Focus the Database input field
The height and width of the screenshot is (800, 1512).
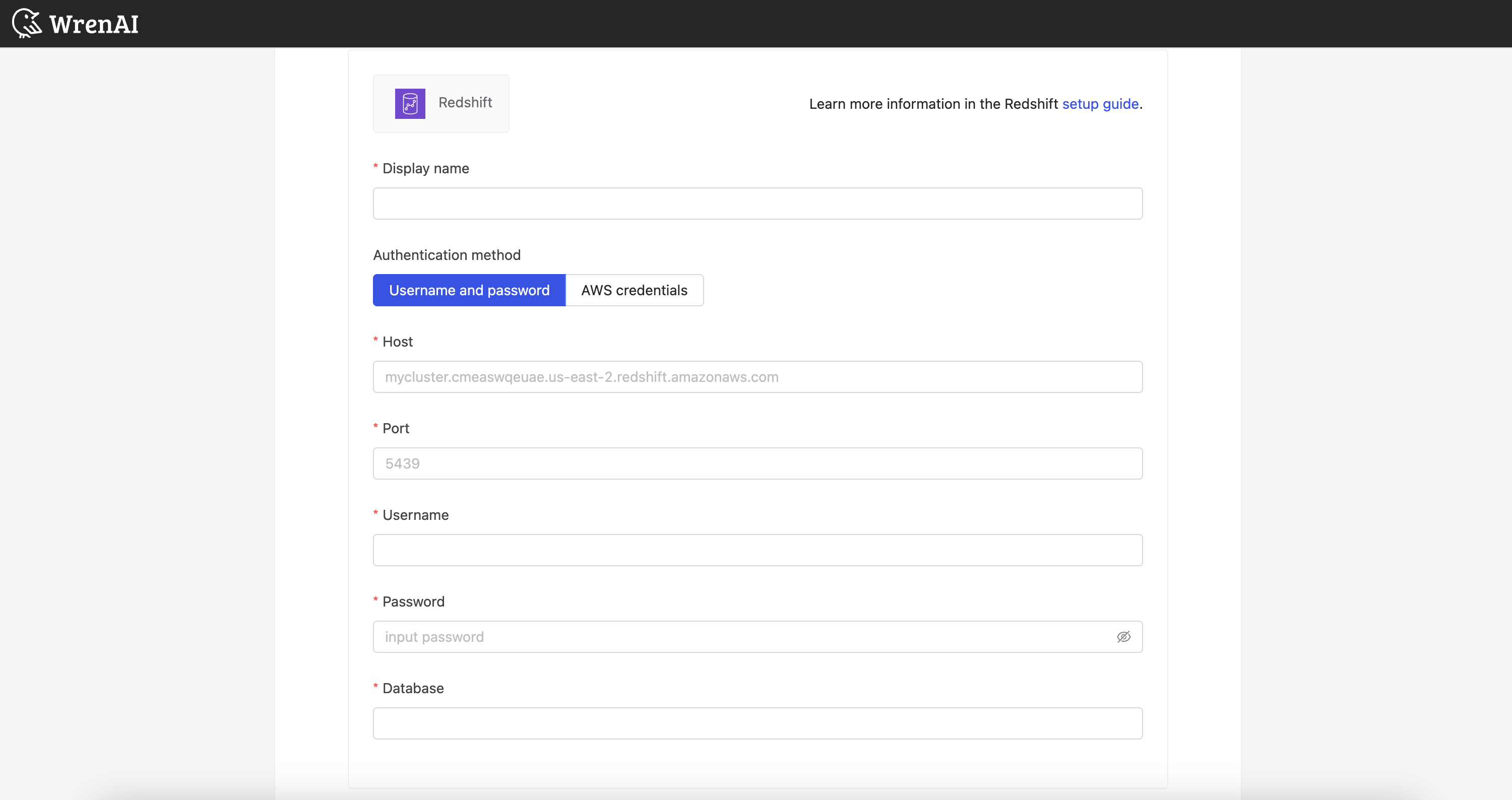[758, 723]
